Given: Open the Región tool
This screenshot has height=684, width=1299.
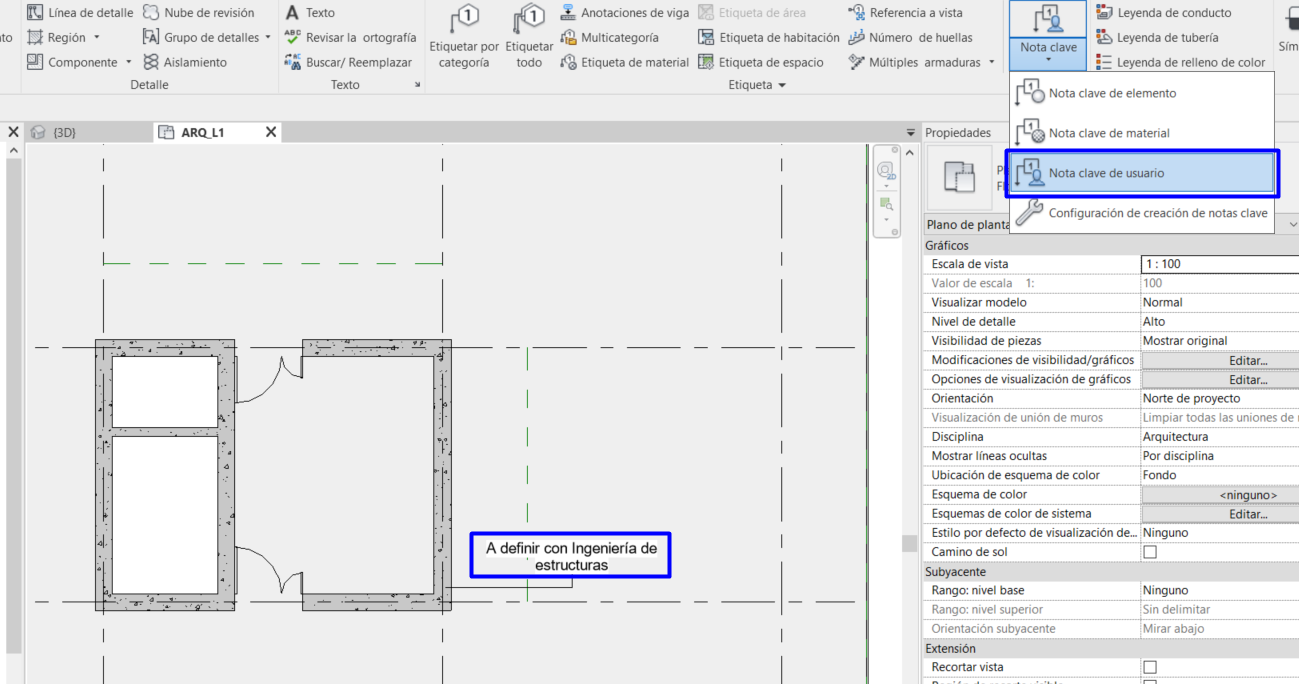Looking at the screenshot, I should pos(57,37).
